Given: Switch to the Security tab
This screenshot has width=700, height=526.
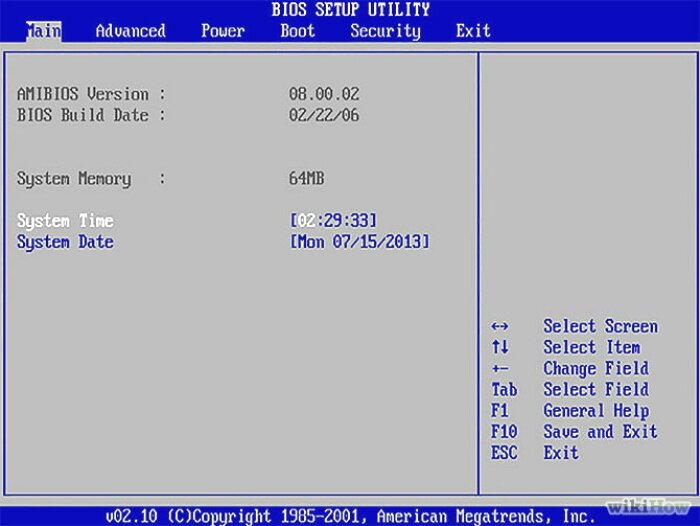Looking at the screenshot, I should tap(385, 31).
